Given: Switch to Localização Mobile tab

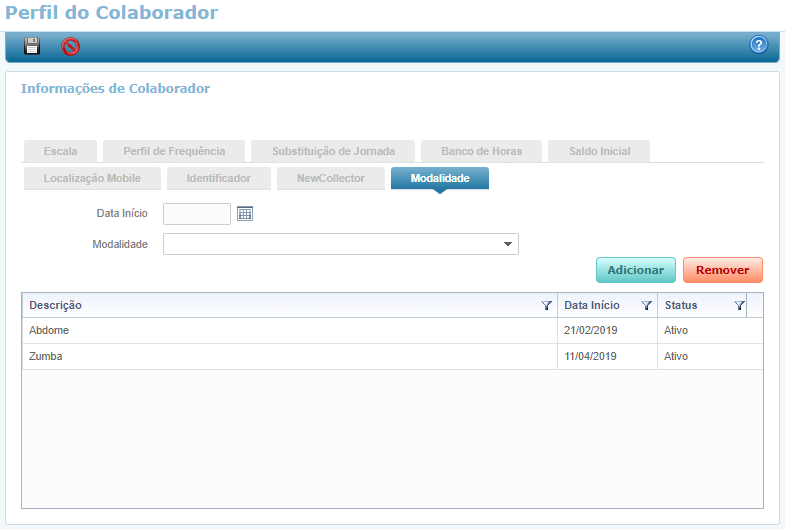Looking at the screenshot, I should pyautogui.click(x=92, y=178).
